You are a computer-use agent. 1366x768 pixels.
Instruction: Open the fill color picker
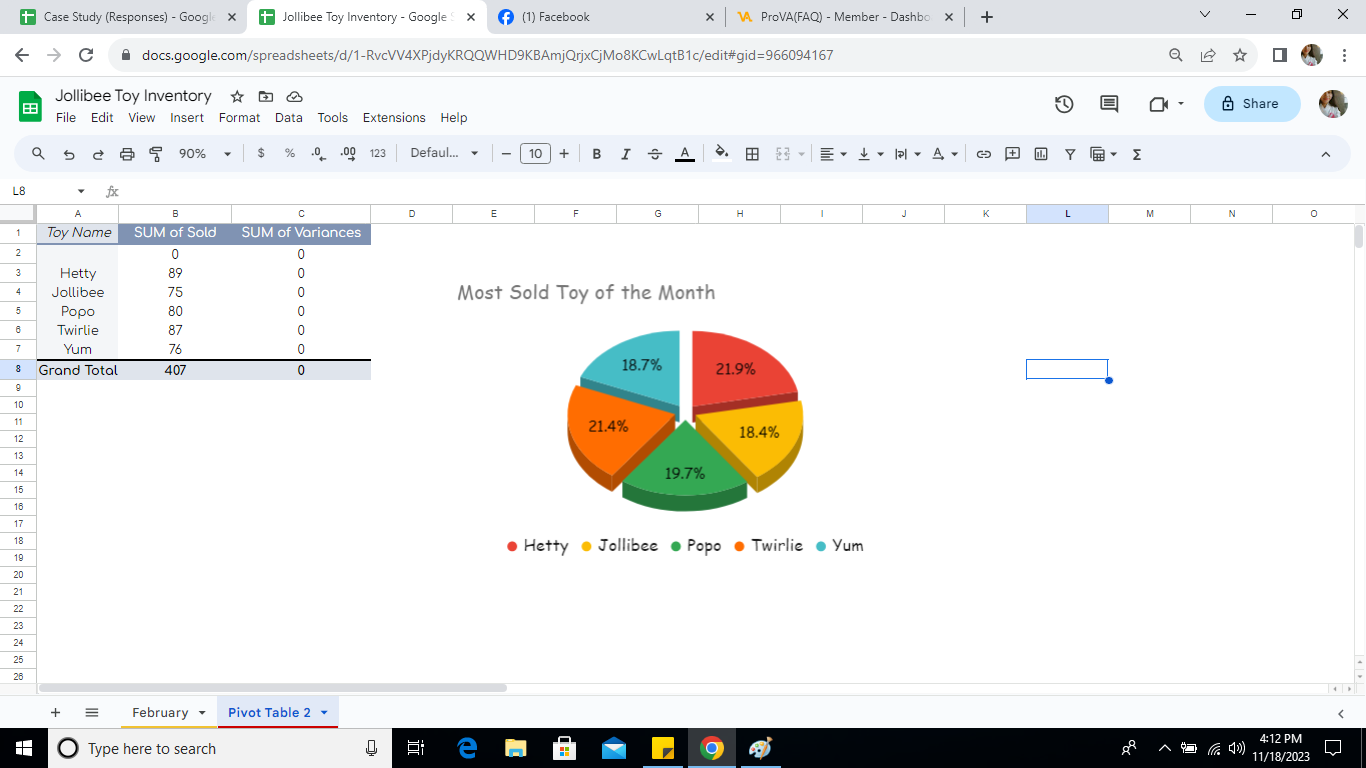(722, 154)
